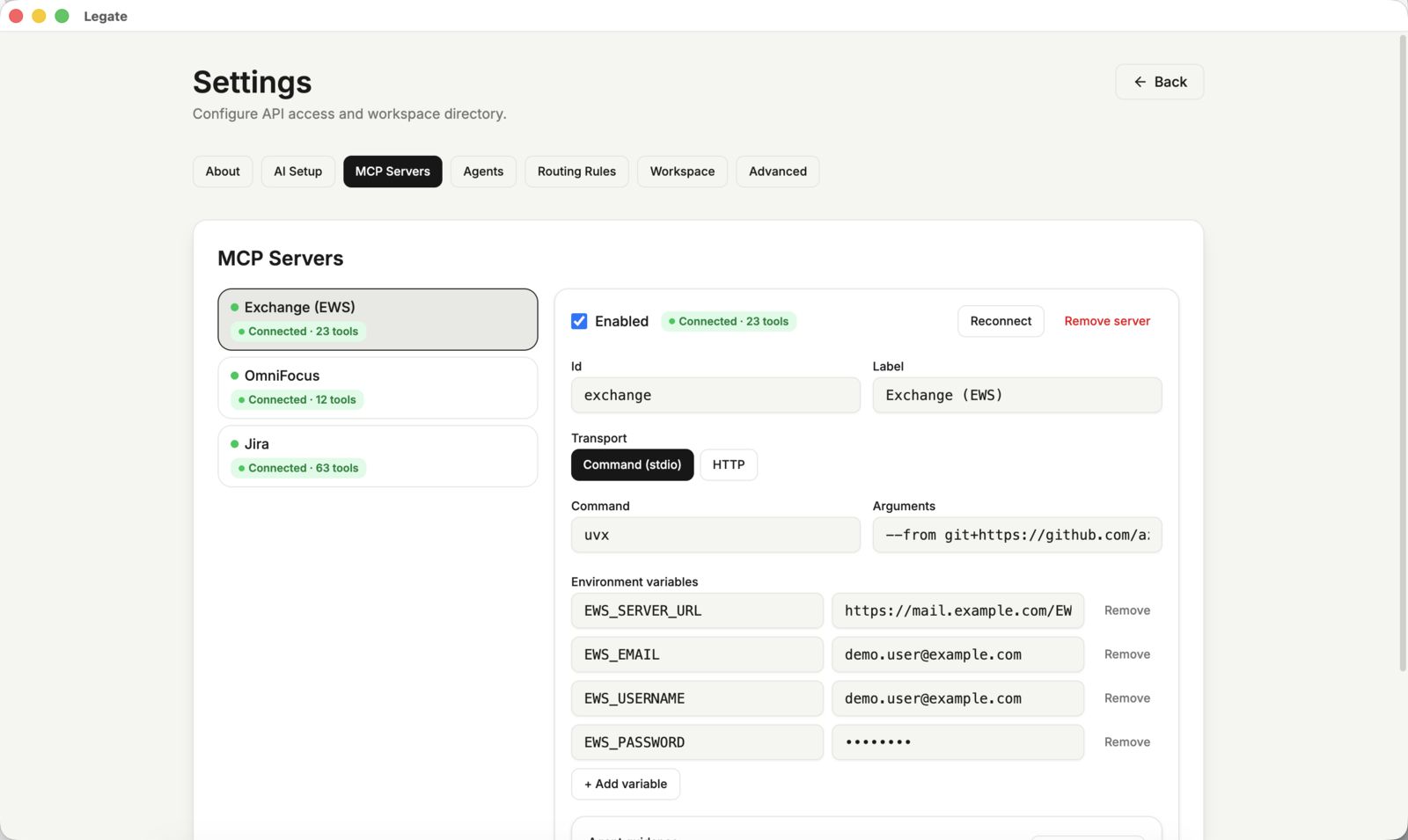Remove the EWS_EMAIL variable
The image size is (1408, 840).
pos(1127,654)
